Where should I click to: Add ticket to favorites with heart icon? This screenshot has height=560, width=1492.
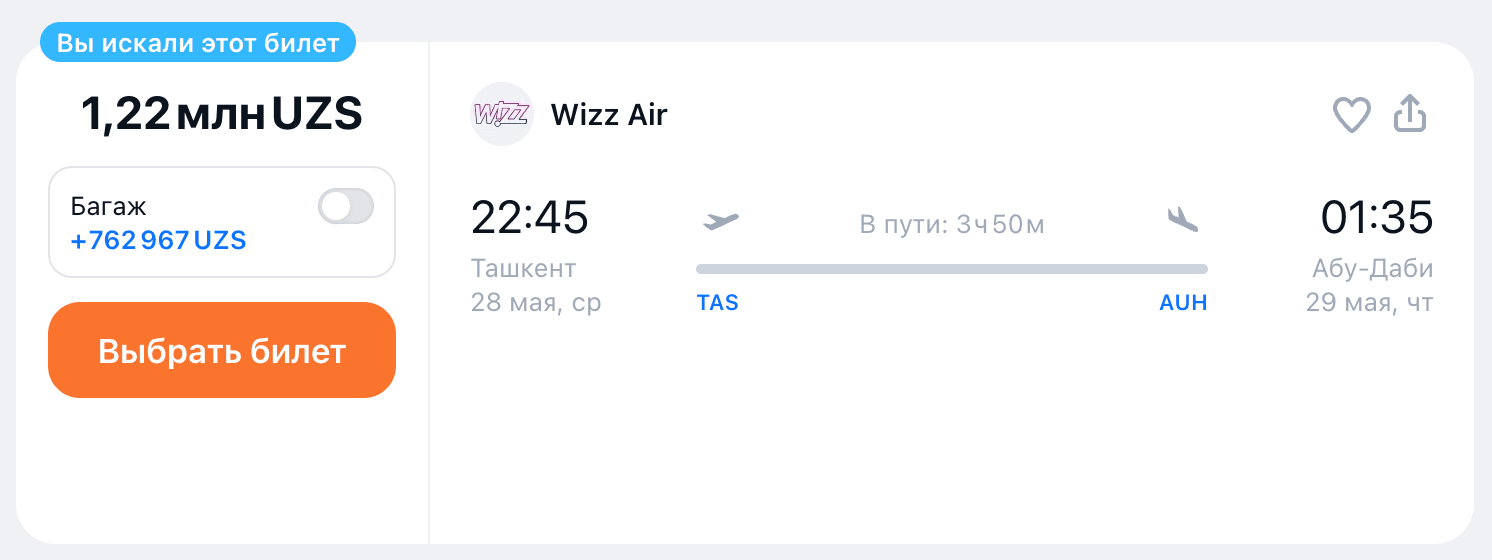[1351, 114]
